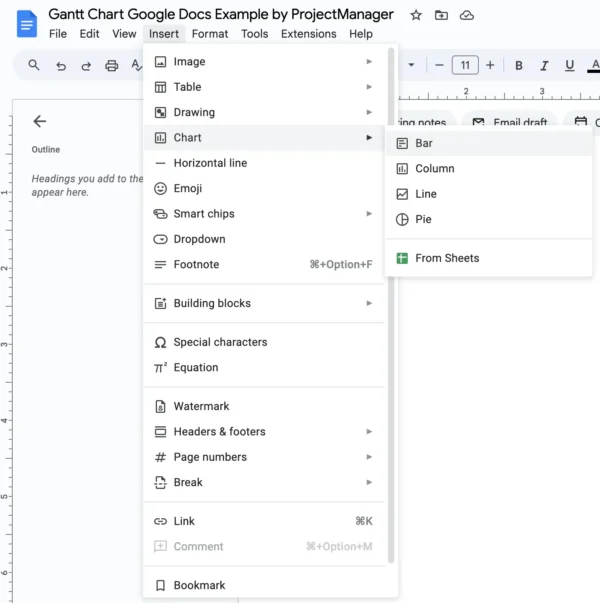Open the View menu

click(x=124, y=34)
